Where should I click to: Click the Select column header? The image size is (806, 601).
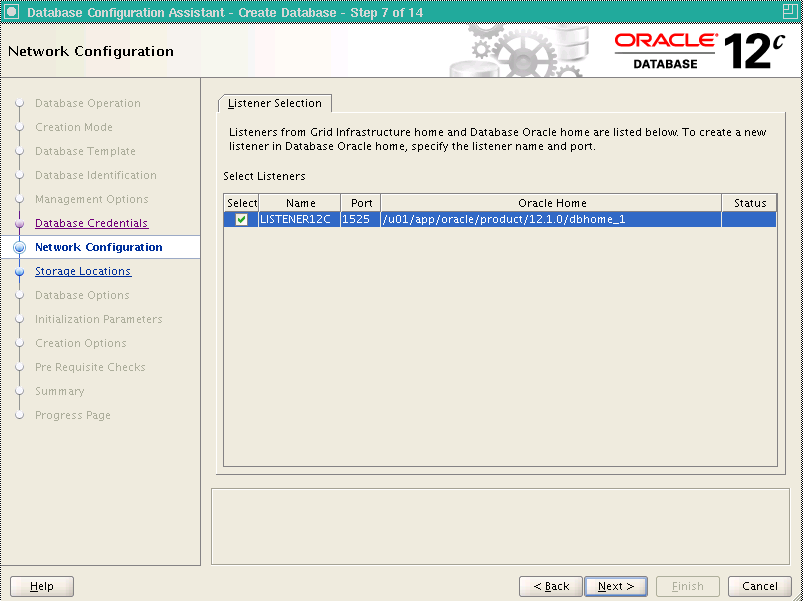pos(241,203)
